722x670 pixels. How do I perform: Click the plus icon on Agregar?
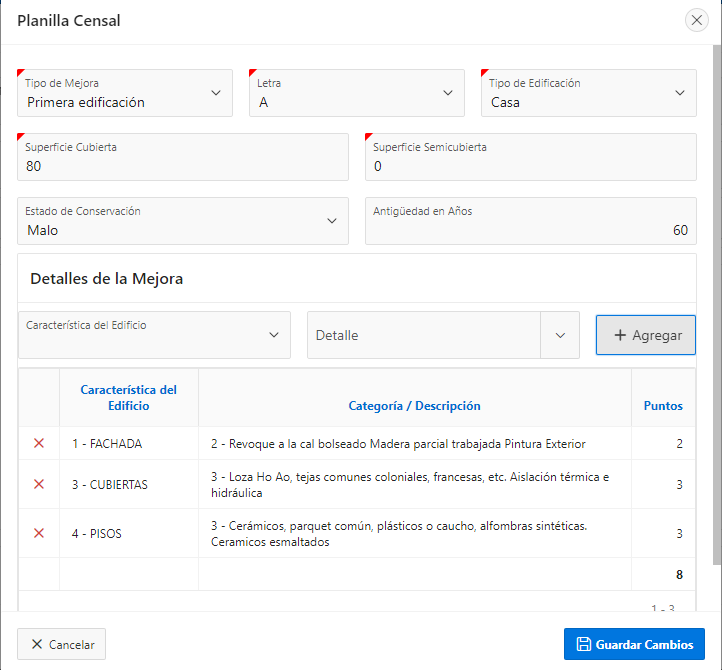click(620, 335)
